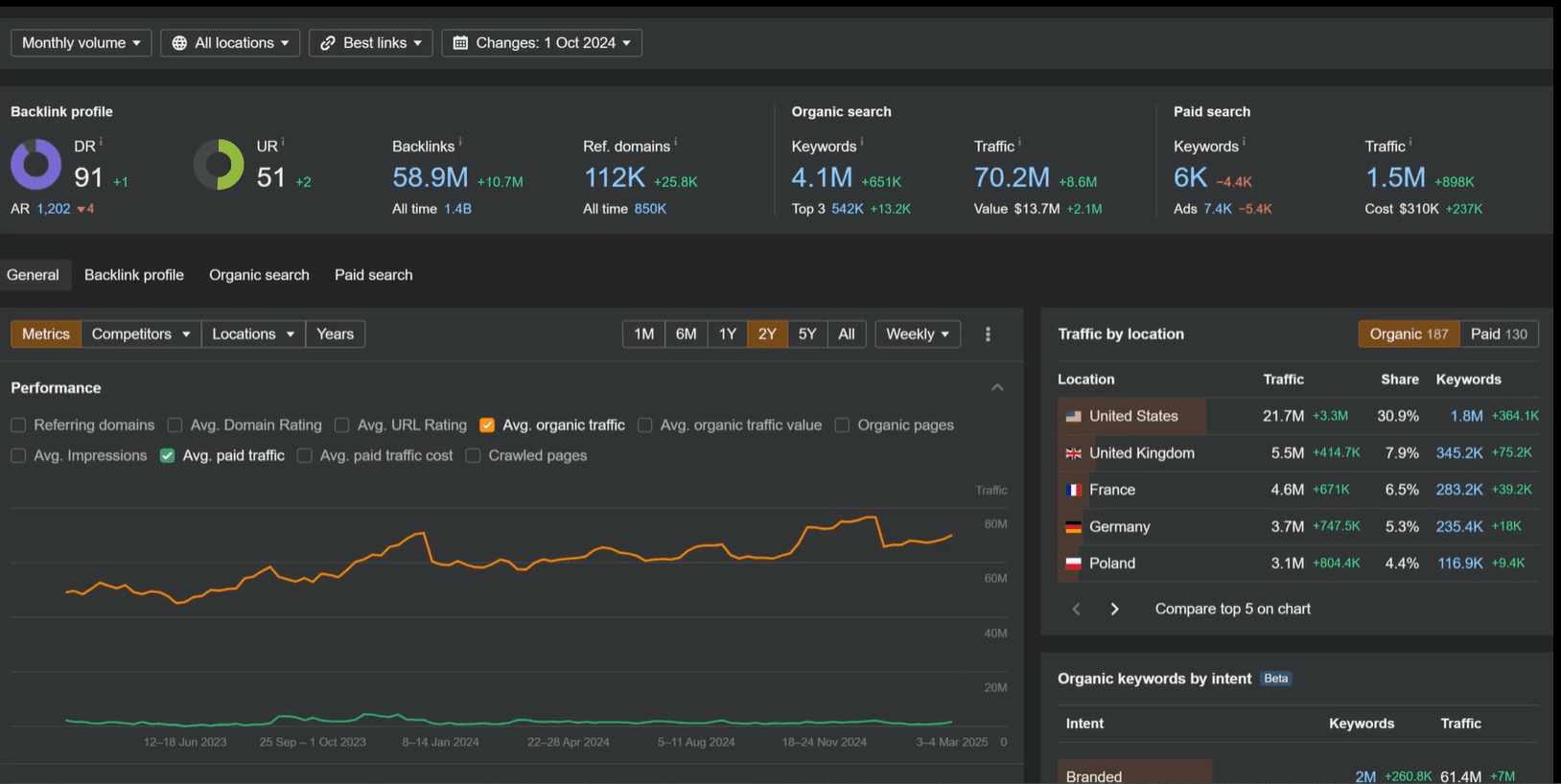The width and height of the screenshot is (1561, 784).
Task: Open United States 1.8M keywords link
Action: point(1466,416)
